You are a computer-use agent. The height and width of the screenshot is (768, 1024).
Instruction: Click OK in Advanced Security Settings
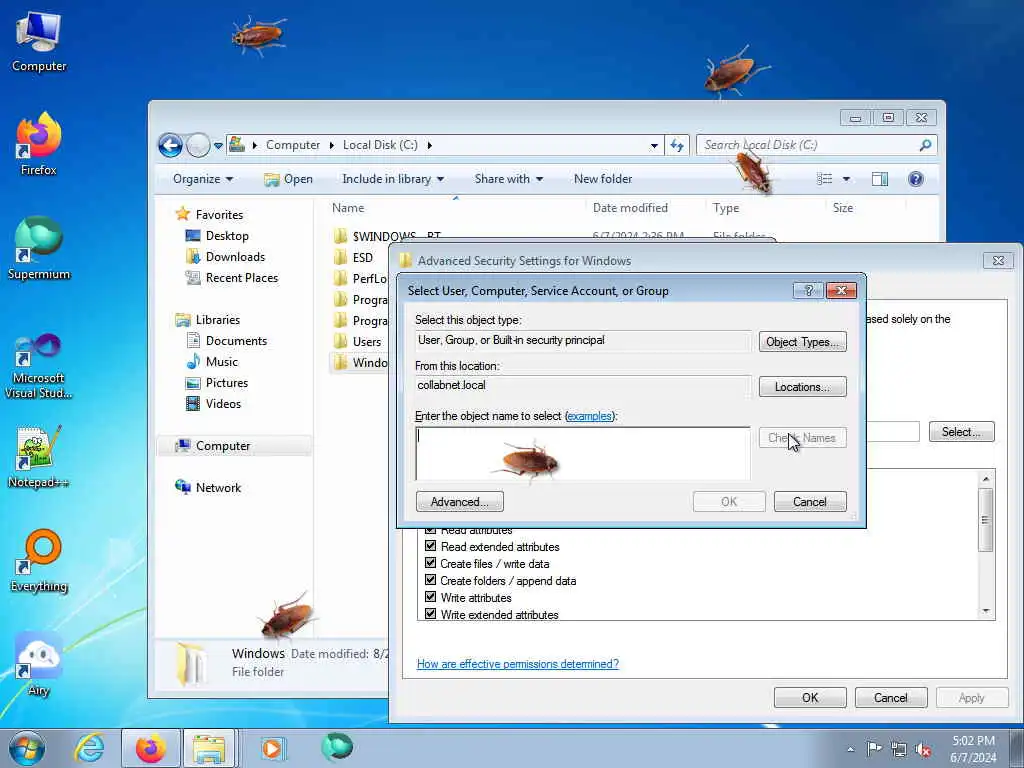pos(810,697)
